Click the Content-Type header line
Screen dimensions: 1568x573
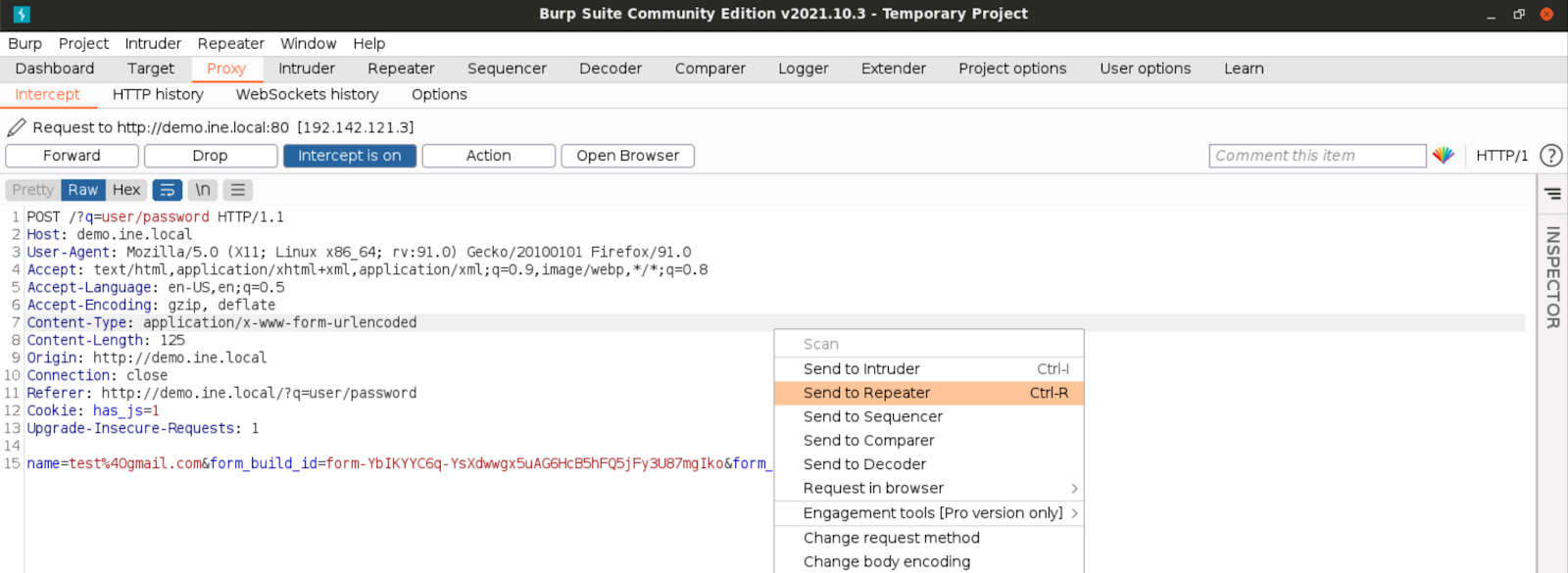click(x=221, y=323)
